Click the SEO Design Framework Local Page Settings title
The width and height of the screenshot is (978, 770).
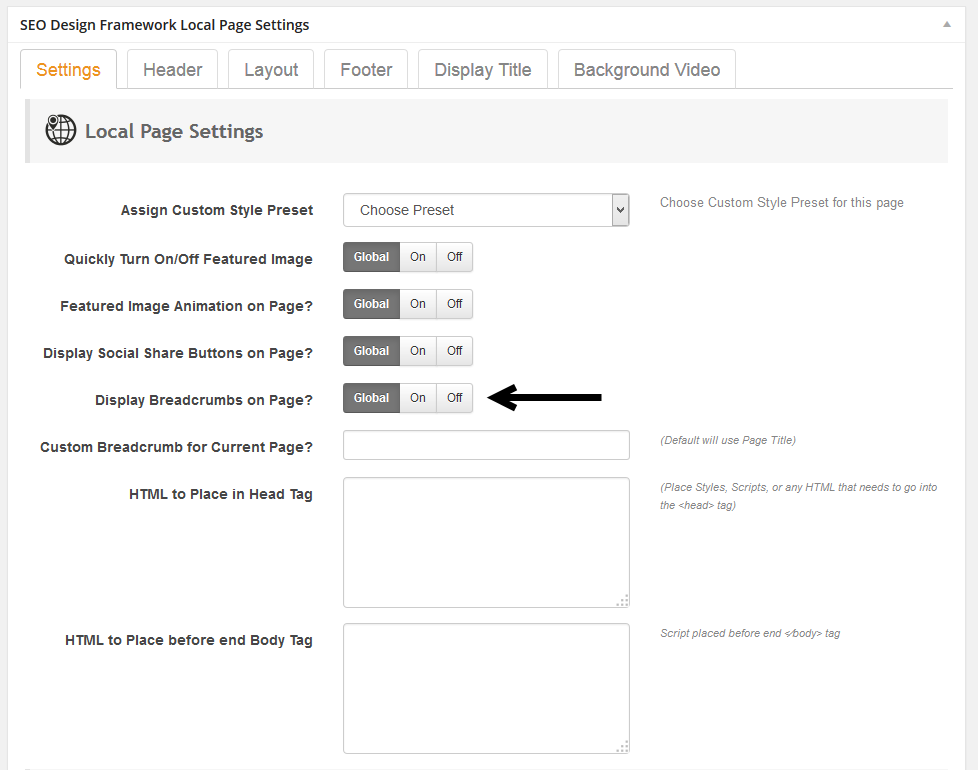[x=165, y=25]
